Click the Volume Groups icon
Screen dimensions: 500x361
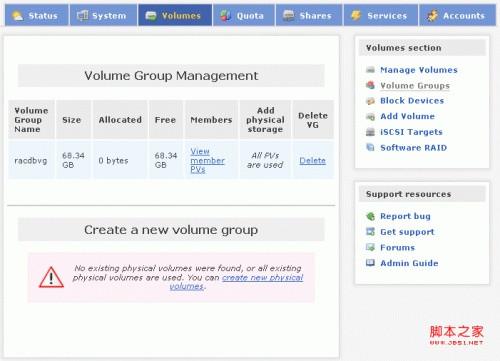coord(370,85)
